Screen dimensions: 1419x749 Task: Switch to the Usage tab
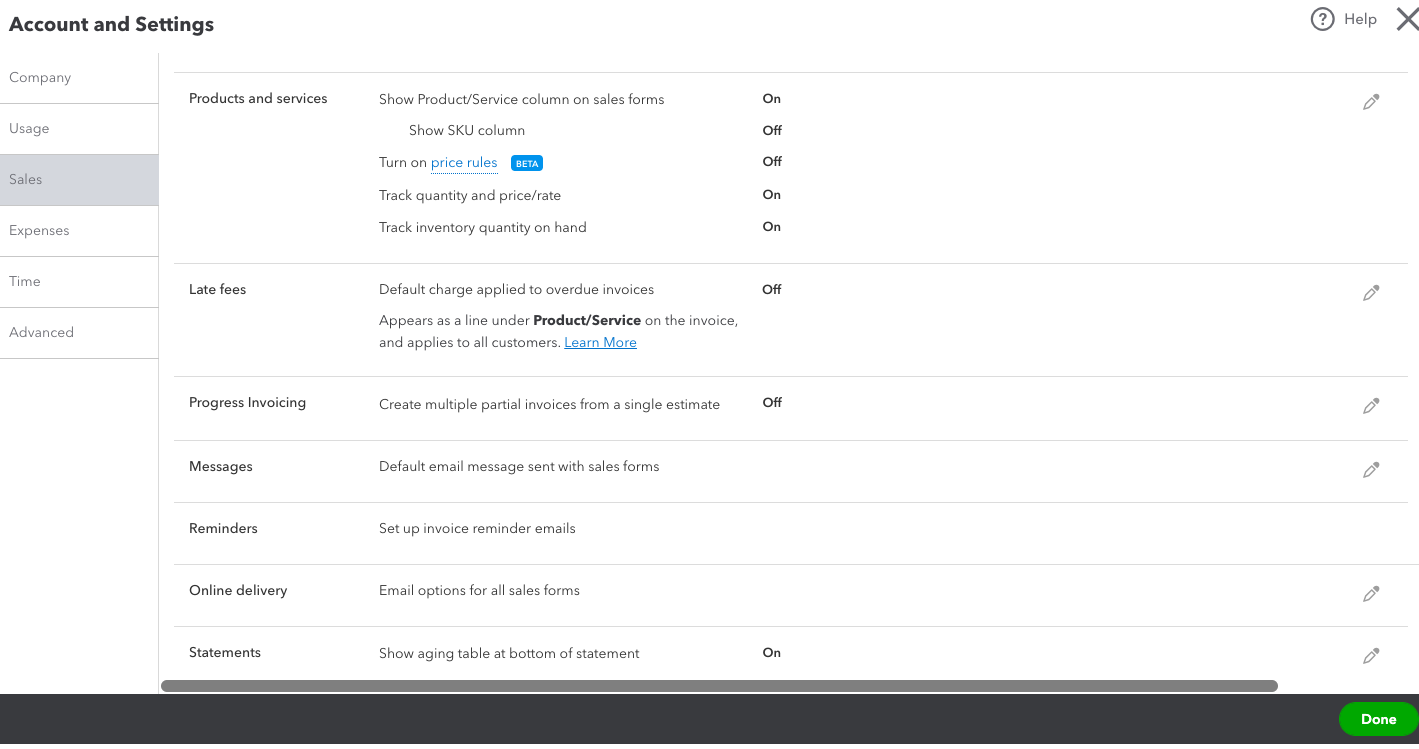[x=29, y=129]
